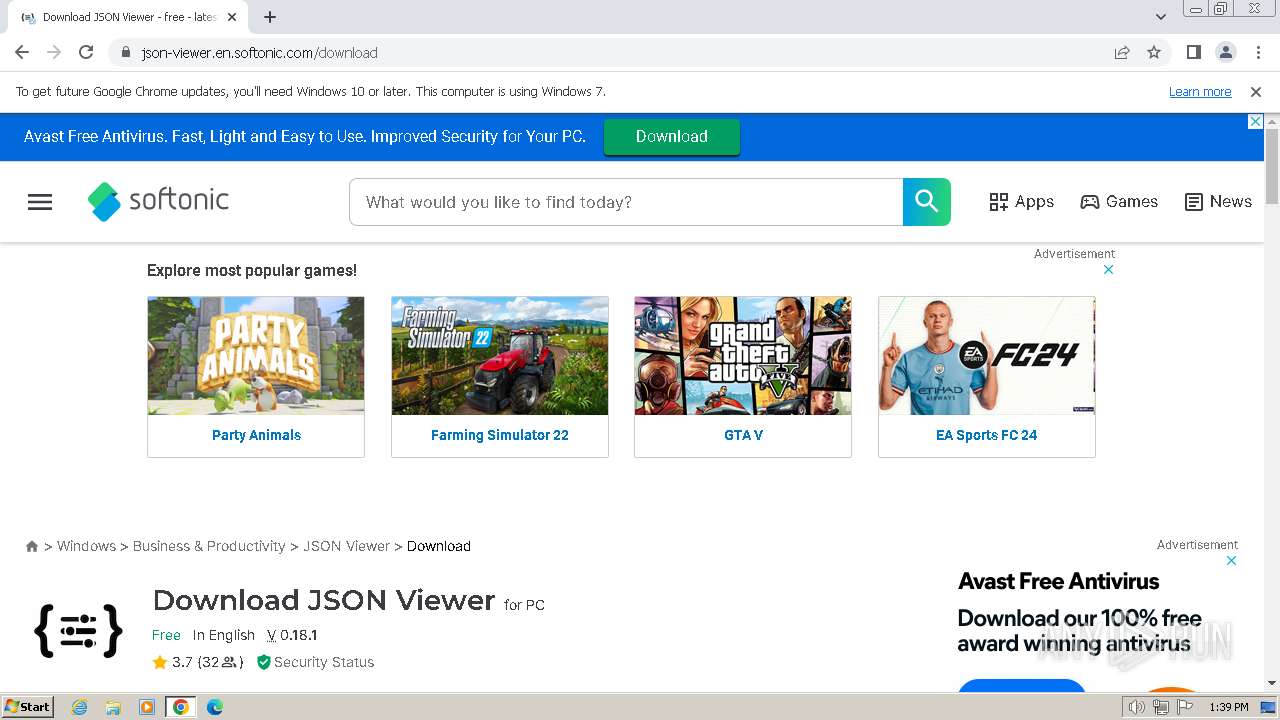The height and width of the screenshot is (720, 1280).
Task: Click the Chrome taskbar icon
Action: [181, 707]
